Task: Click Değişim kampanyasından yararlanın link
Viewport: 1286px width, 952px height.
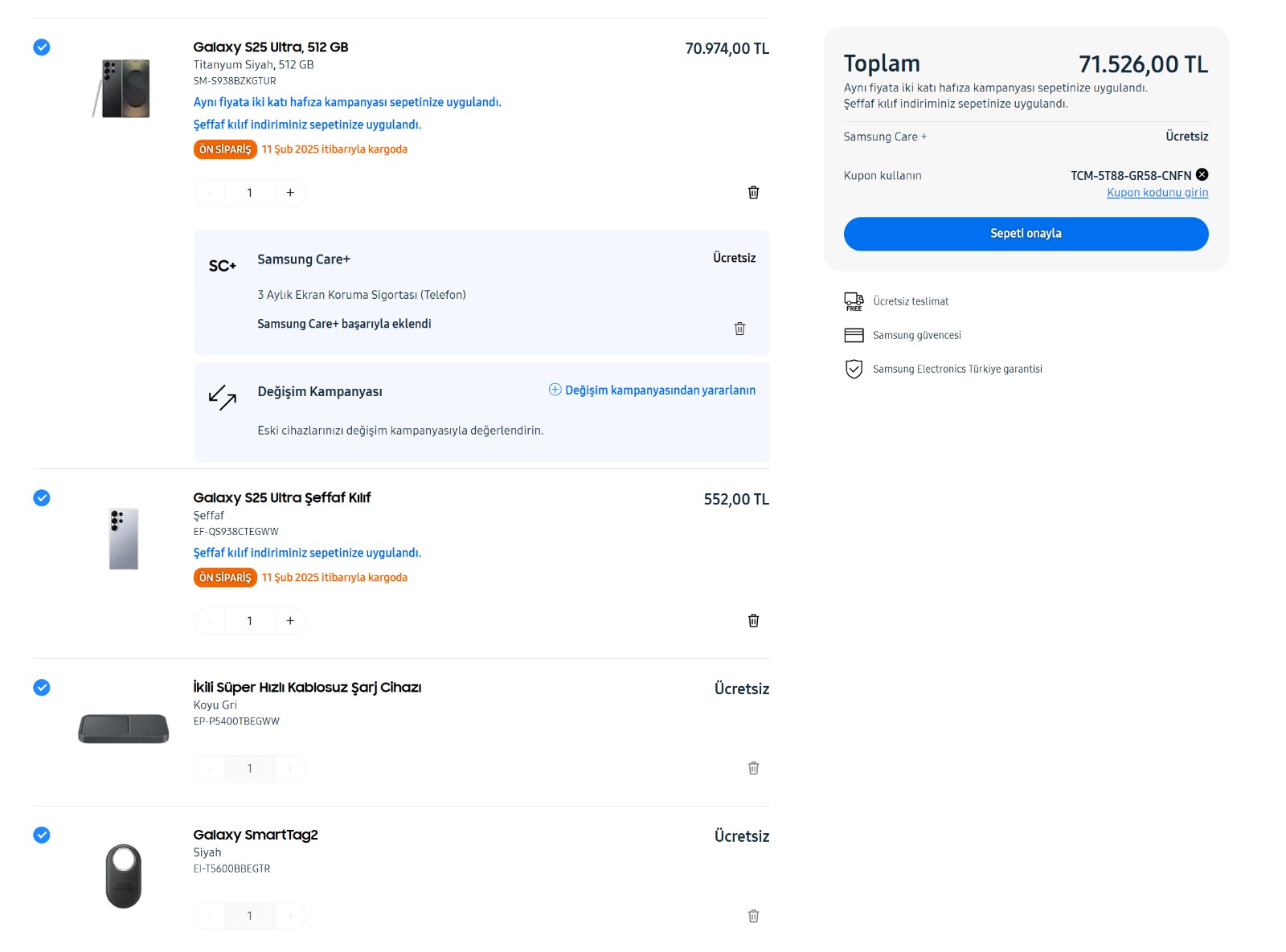Action: (659, 390)
